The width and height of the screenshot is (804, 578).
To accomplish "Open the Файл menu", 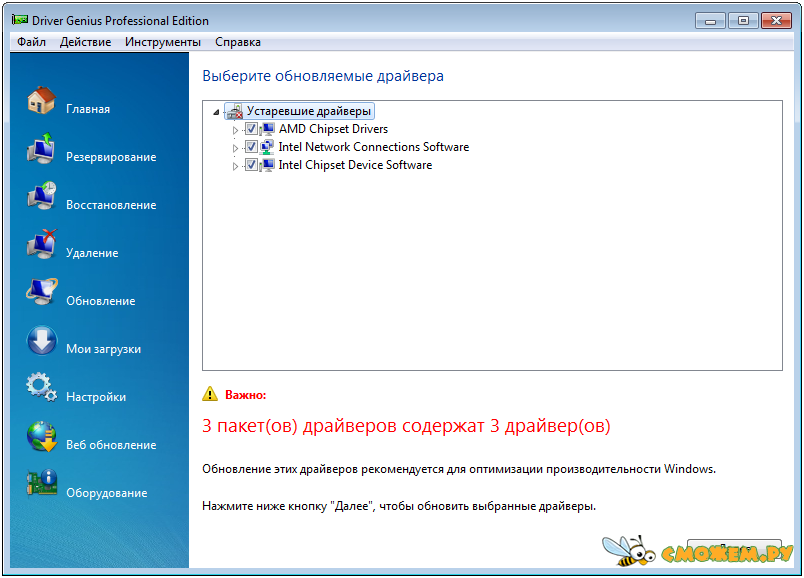I will pyautogui.click(x=31, y=42).
